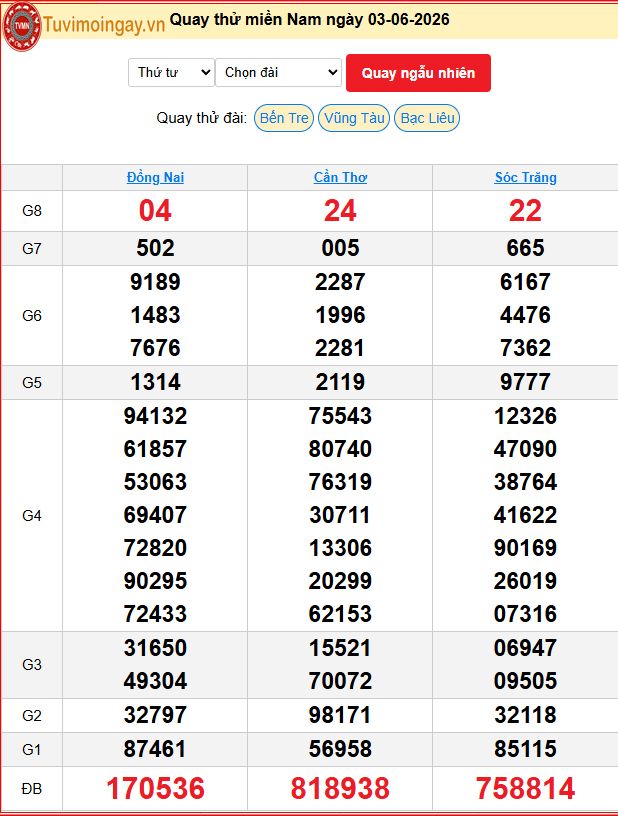Click the G6 number '7362'

coord(525,348)
